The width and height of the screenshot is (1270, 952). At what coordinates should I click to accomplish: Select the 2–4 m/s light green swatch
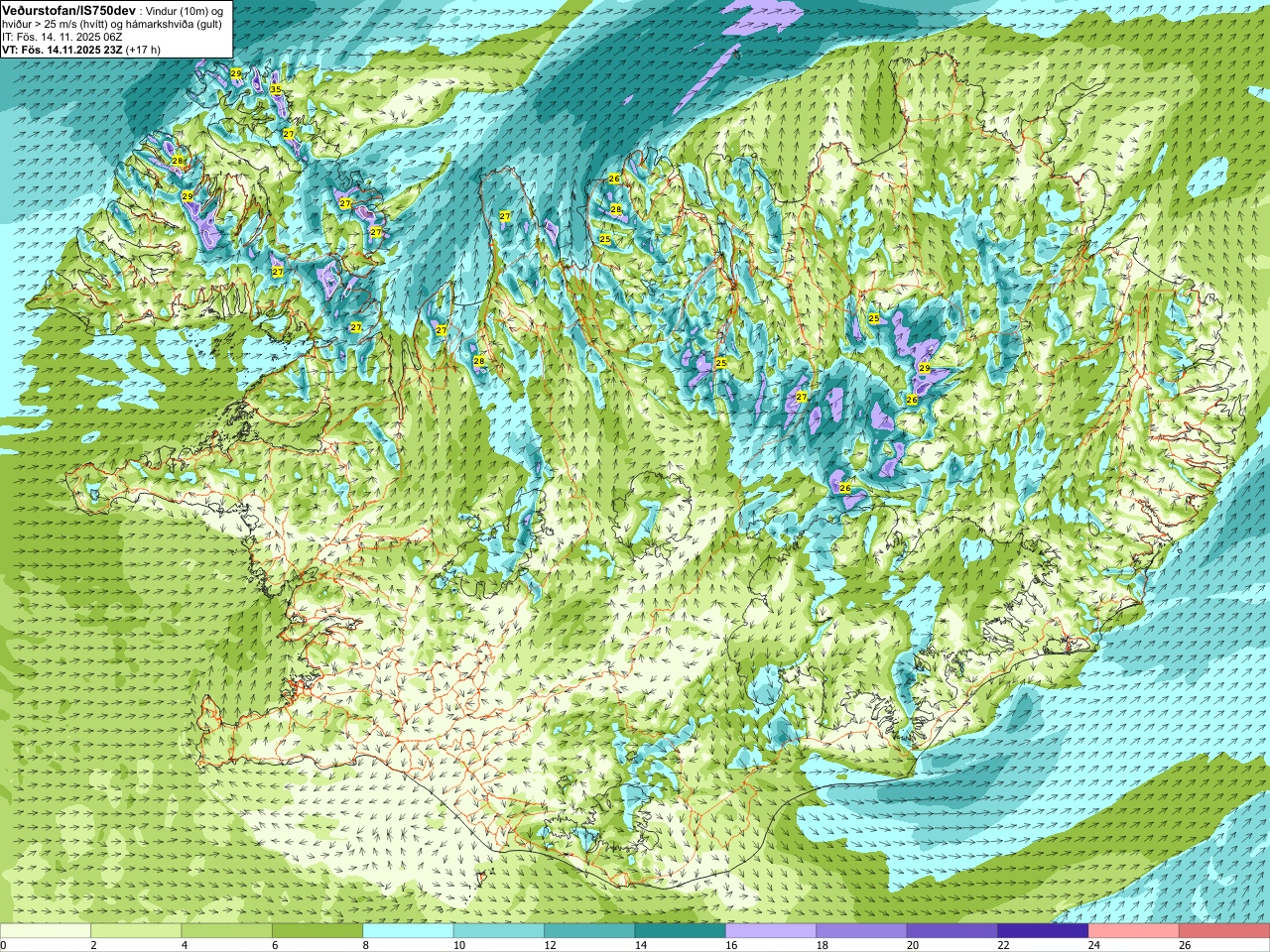(136, 931)
